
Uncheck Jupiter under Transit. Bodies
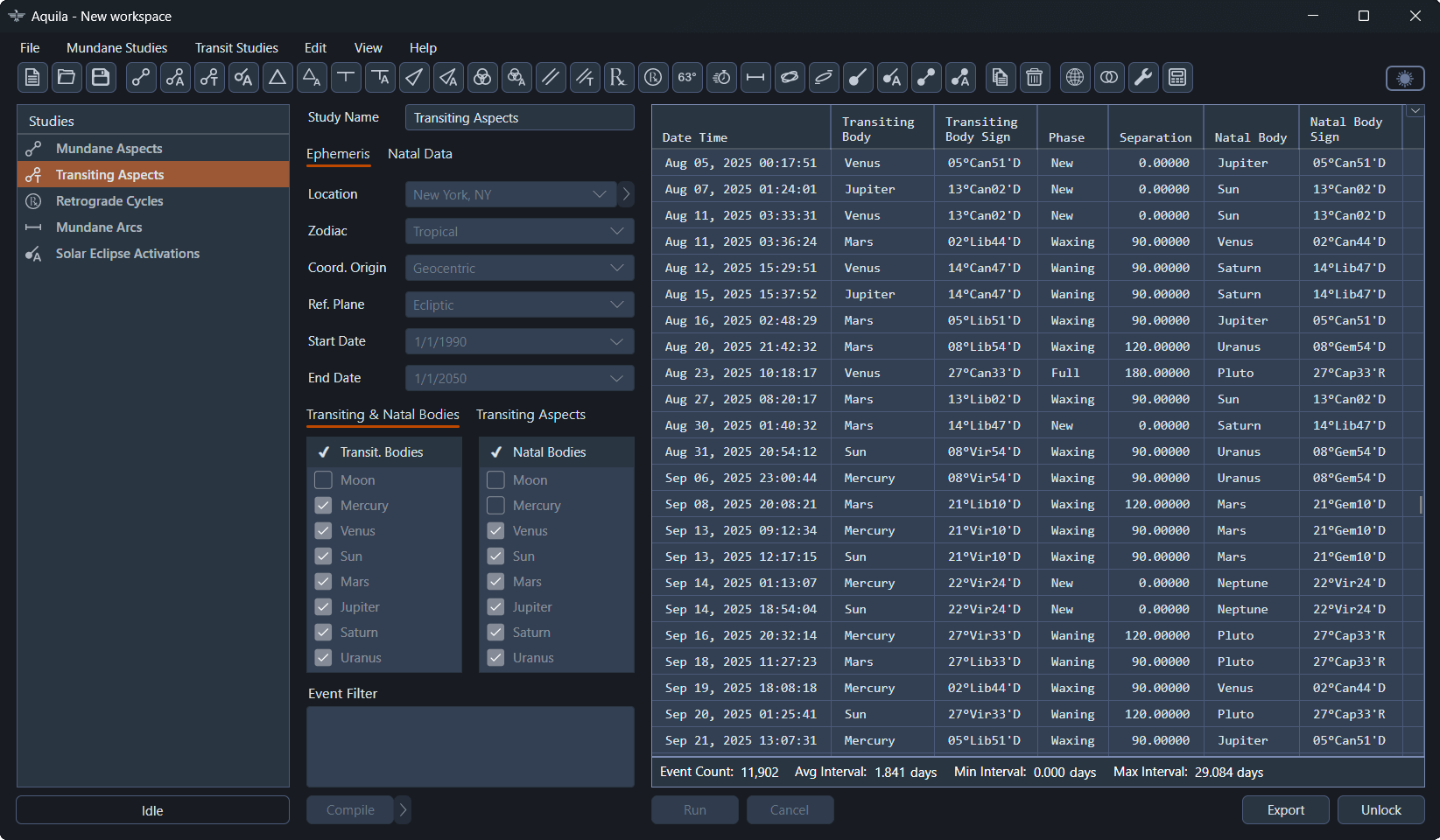(x=323, y=607)
